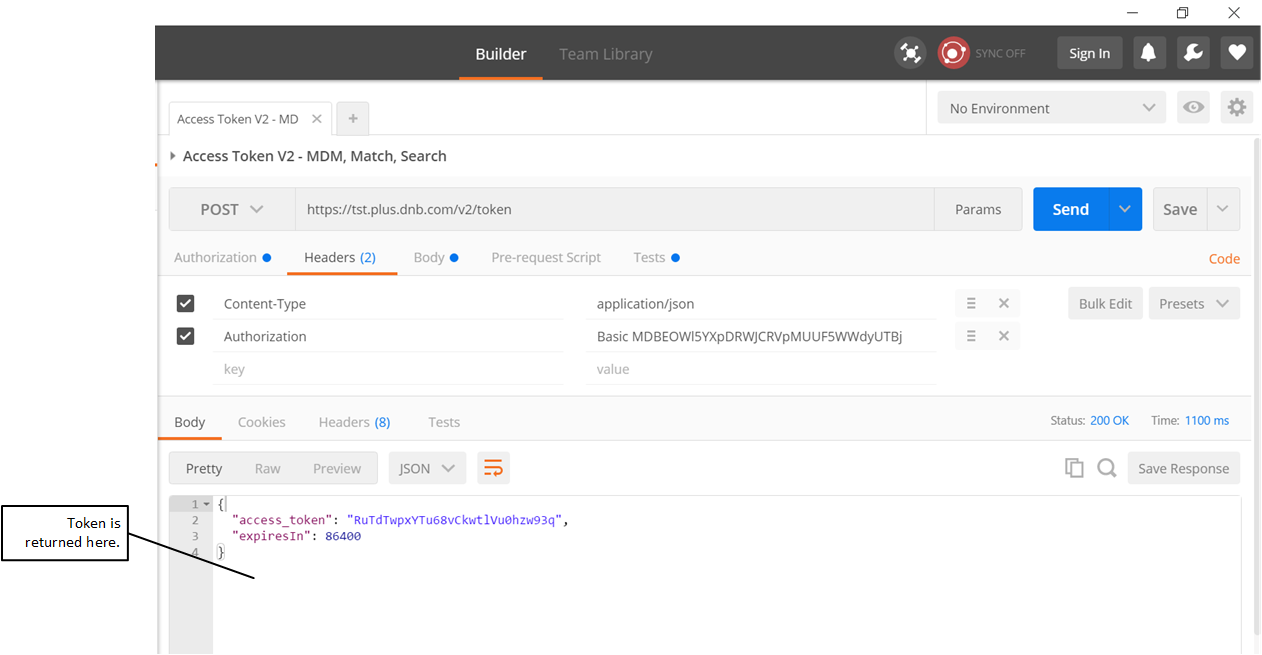The width and height of the screenshot is (1262, 655).
Task: Click the vertical scrollbar on right edge
Action: pyautogui.click(x=1257, y=388)
